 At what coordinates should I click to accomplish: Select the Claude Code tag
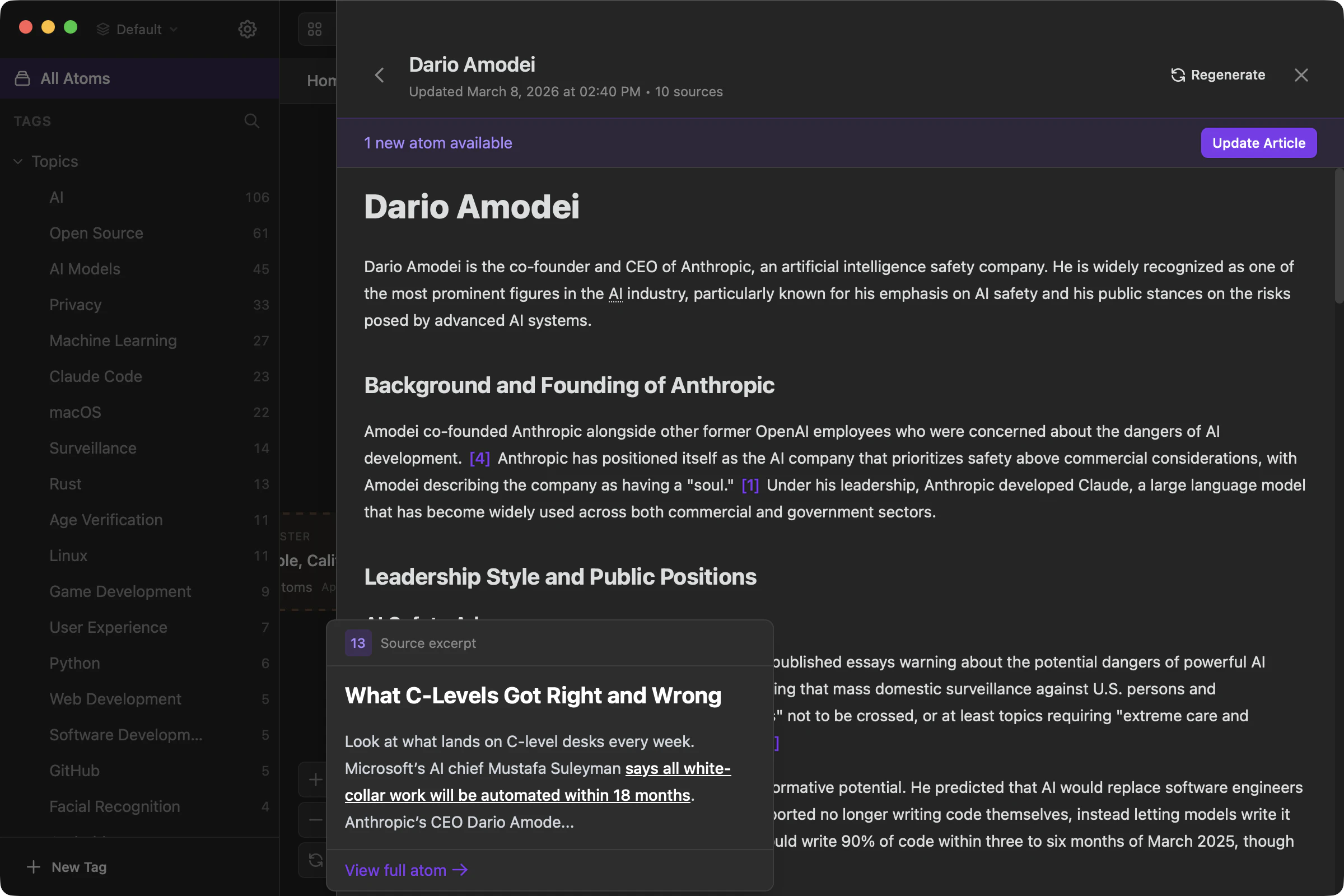[x=95, y=376]
